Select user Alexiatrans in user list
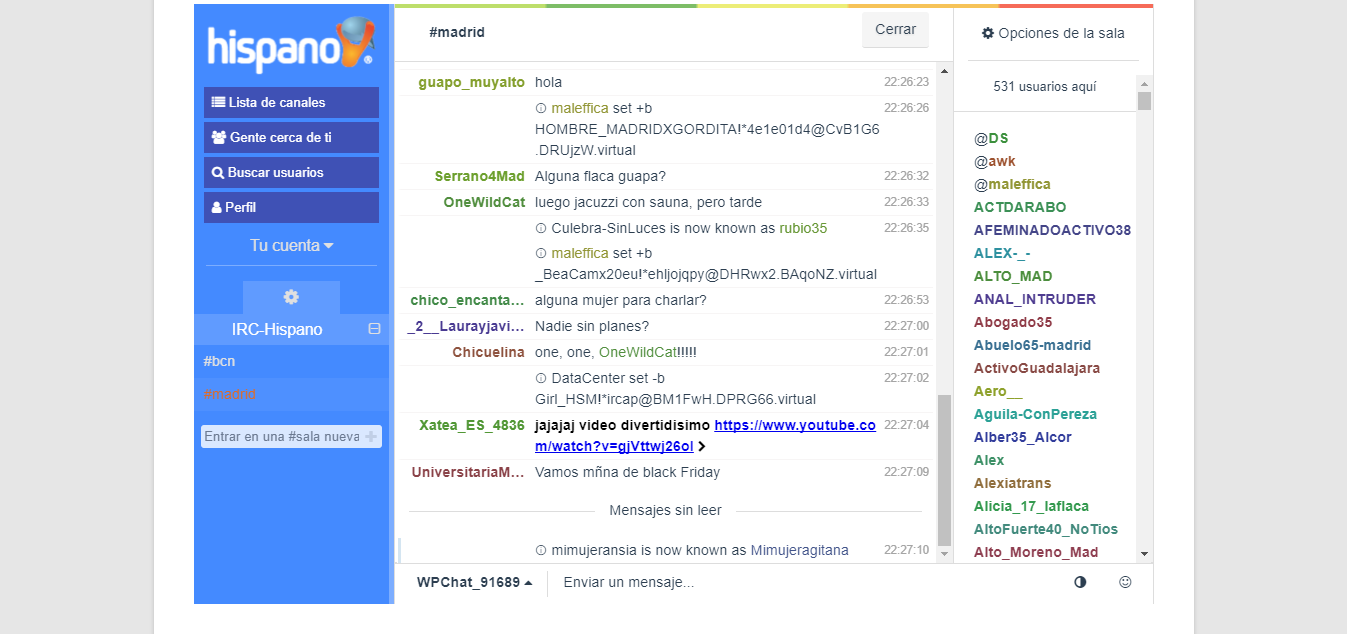 1013,483
